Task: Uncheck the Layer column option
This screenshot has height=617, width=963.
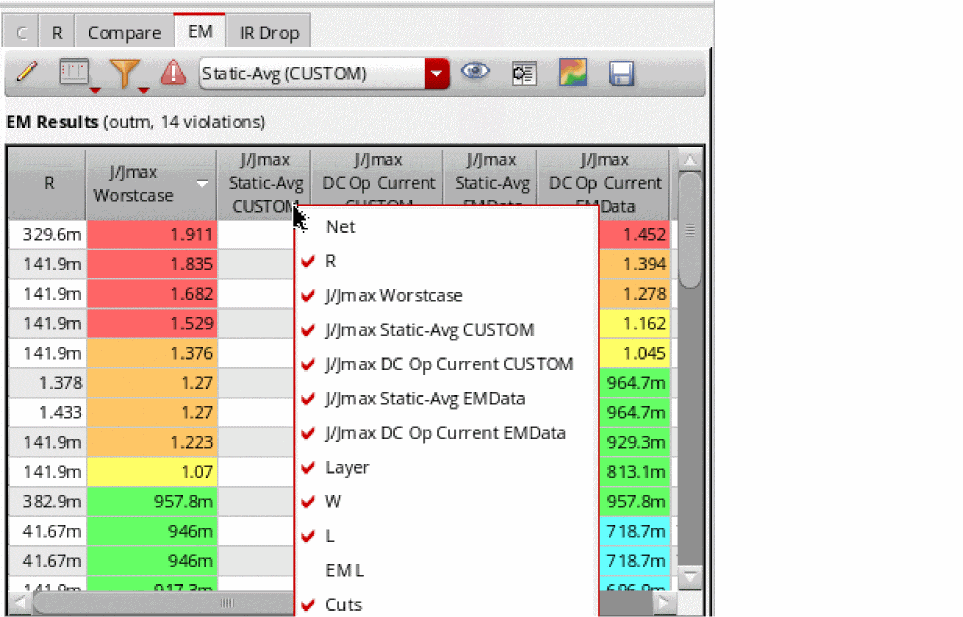Action: (x=347, y=468)
